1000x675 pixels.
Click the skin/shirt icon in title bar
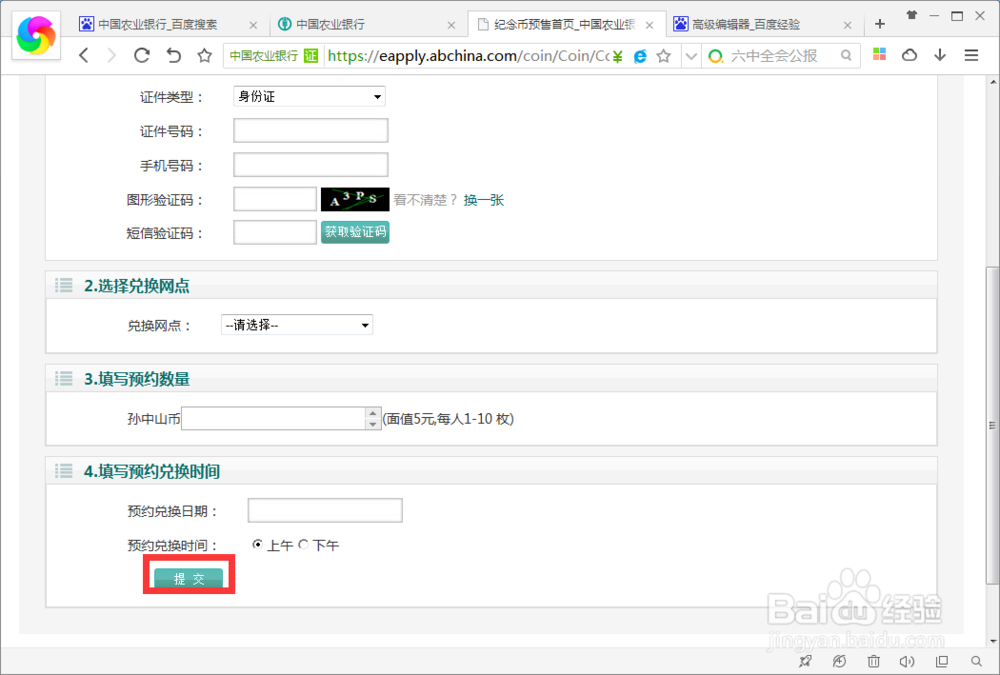[x=912, y=15]
